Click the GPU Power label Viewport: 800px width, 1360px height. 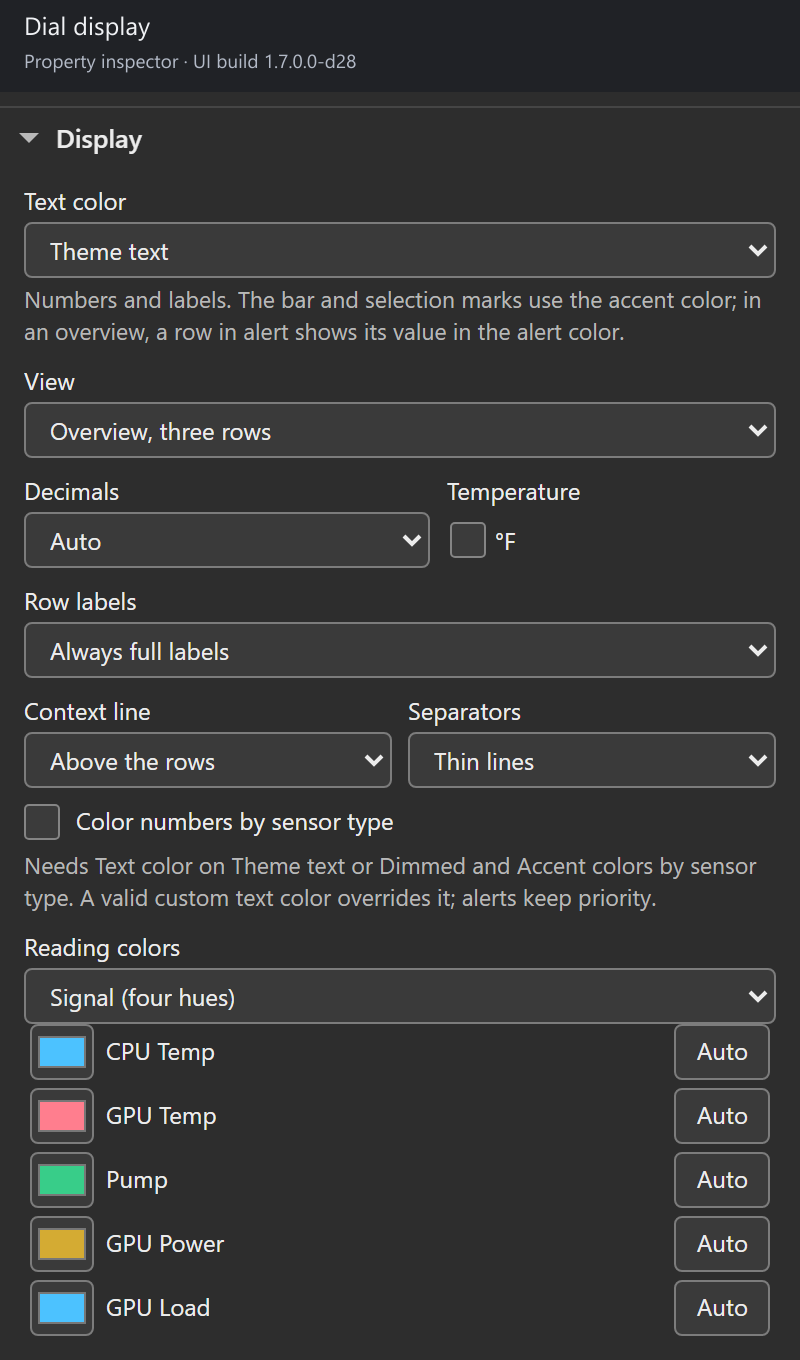[165, 1244]
